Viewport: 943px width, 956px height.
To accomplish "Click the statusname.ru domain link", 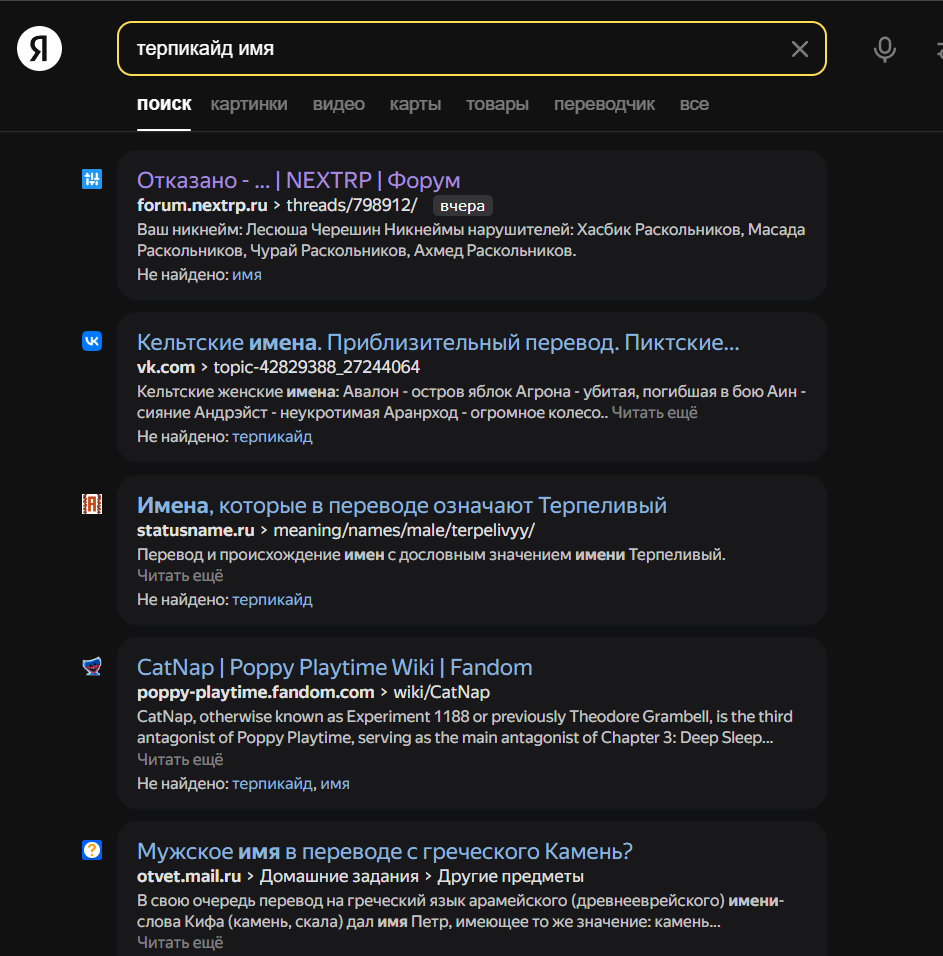I will 196,530.
